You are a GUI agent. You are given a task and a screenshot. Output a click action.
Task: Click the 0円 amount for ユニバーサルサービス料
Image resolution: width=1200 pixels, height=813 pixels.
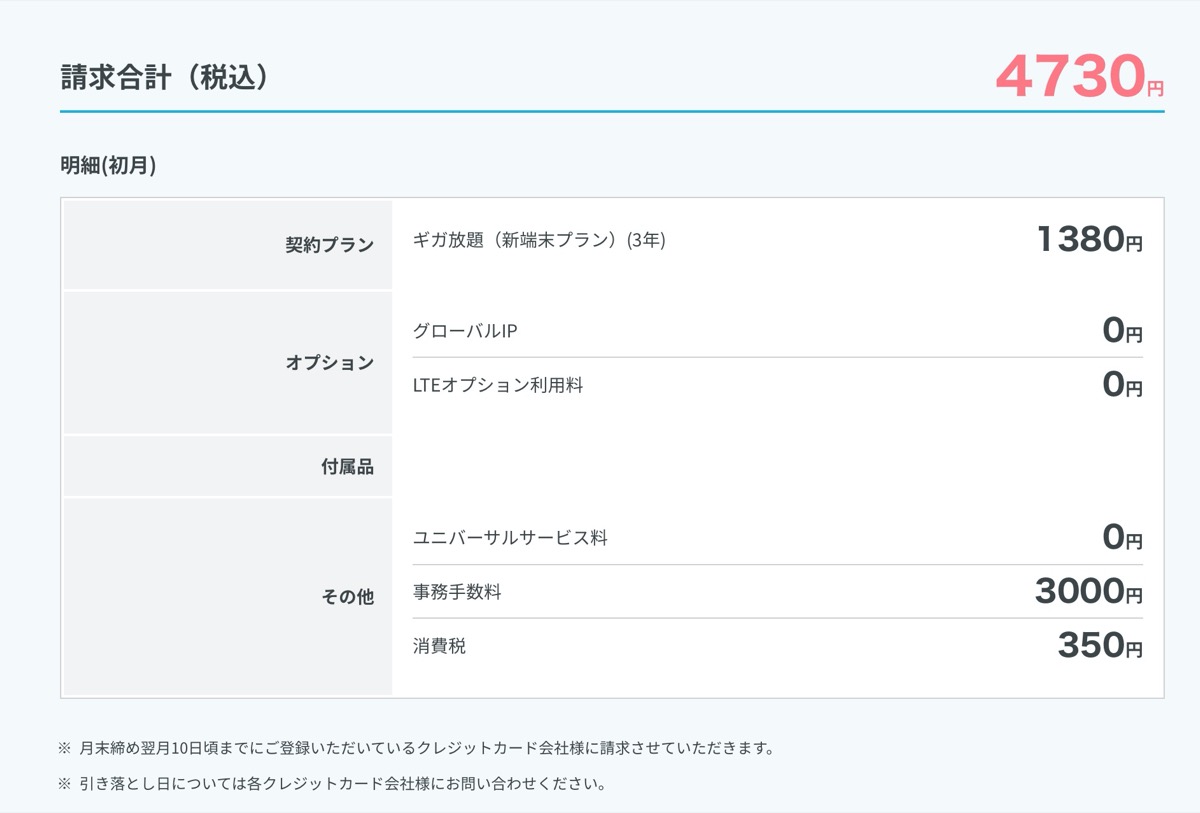(1122, 538)
